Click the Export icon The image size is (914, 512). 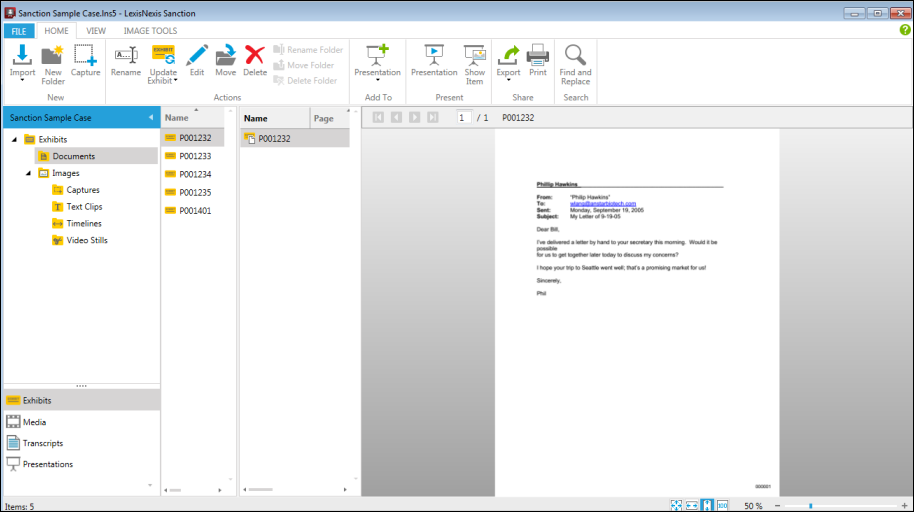(508, 55)
